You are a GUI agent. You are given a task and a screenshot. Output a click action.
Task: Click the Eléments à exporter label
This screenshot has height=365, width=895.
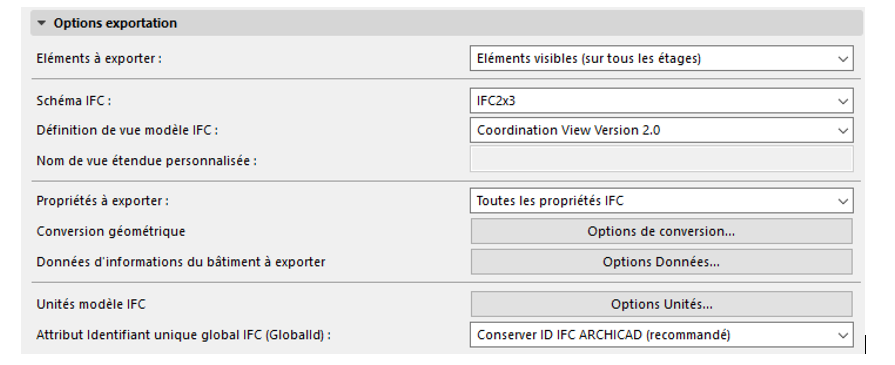click(x=99, y=58)
